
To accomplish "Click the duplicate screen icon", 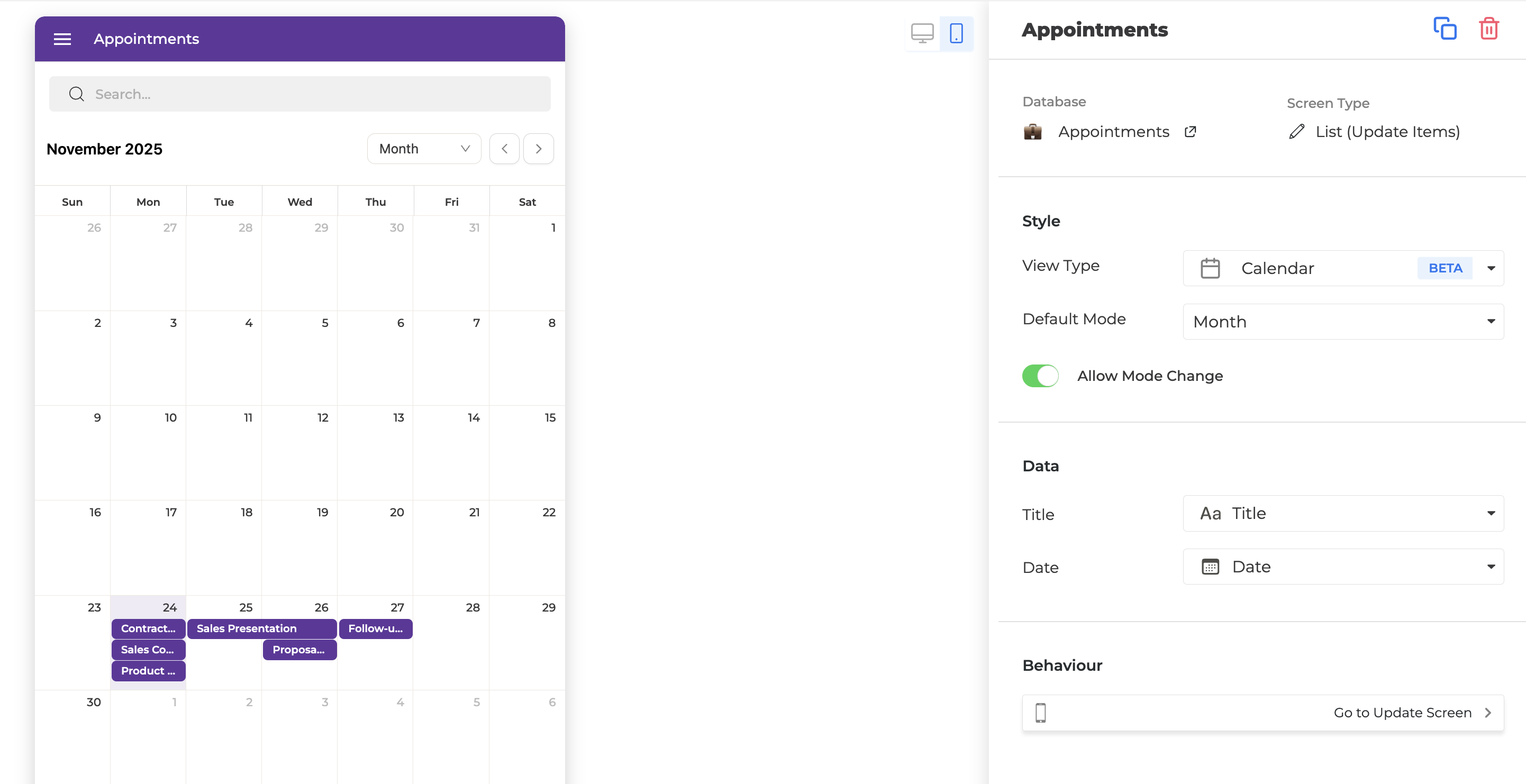I will click(x=1445, y=29).
